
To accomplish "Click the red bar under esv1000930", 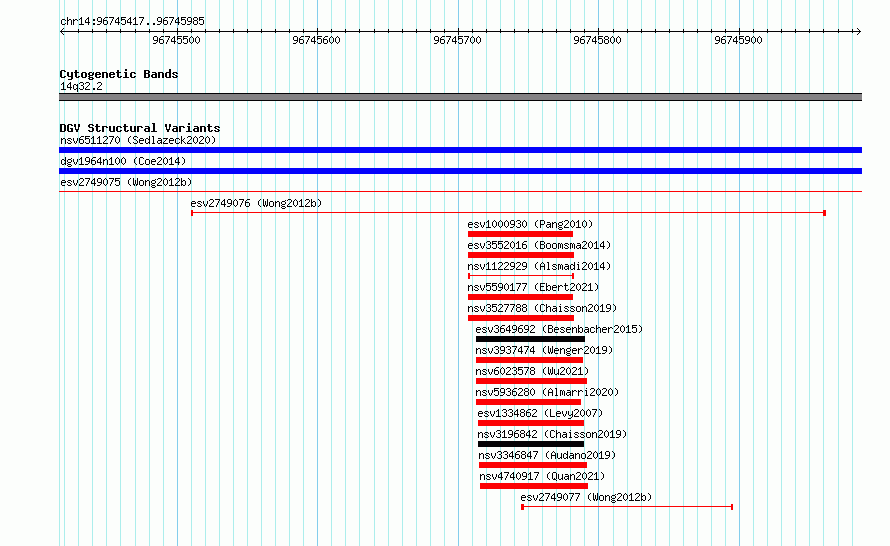I will click(x=520, y=234).
